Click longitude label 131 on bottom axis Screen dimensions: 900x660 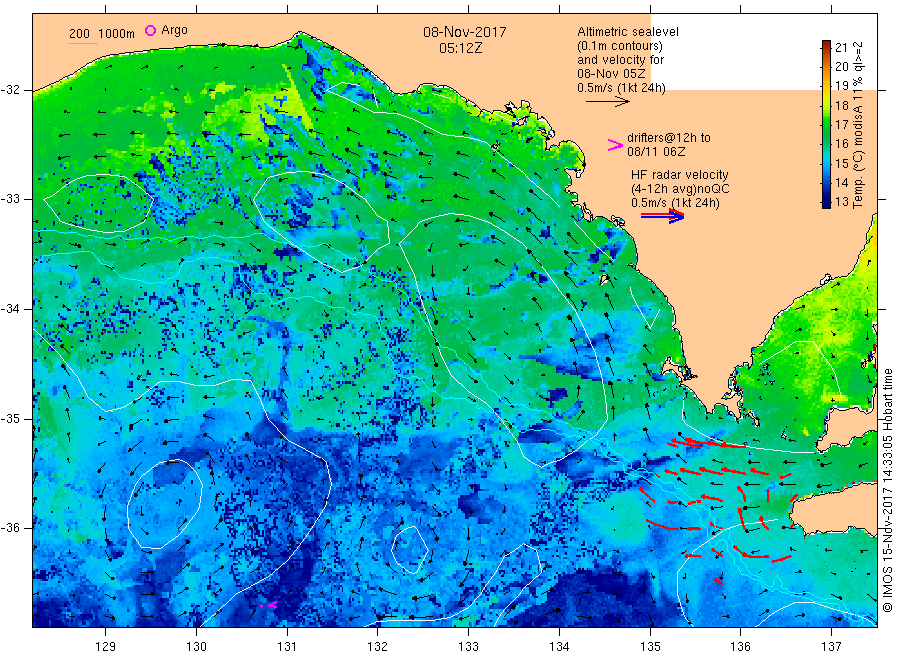287,647
